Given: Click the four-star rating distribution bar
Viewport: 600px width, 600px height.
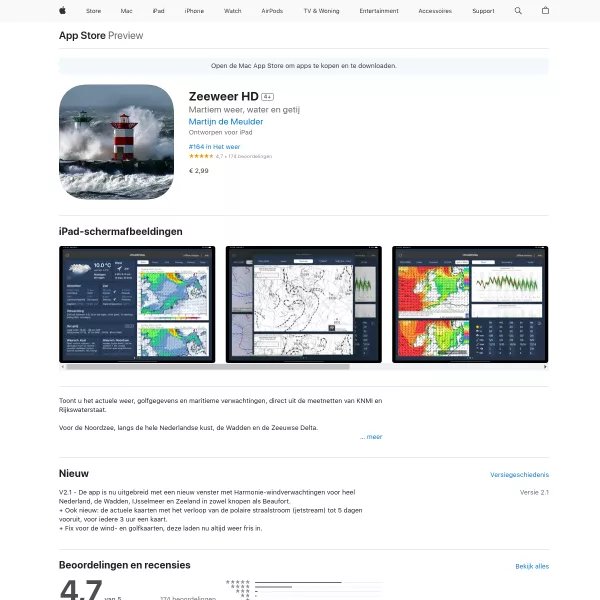Looking at the screenshot, I should coord(318,587).
